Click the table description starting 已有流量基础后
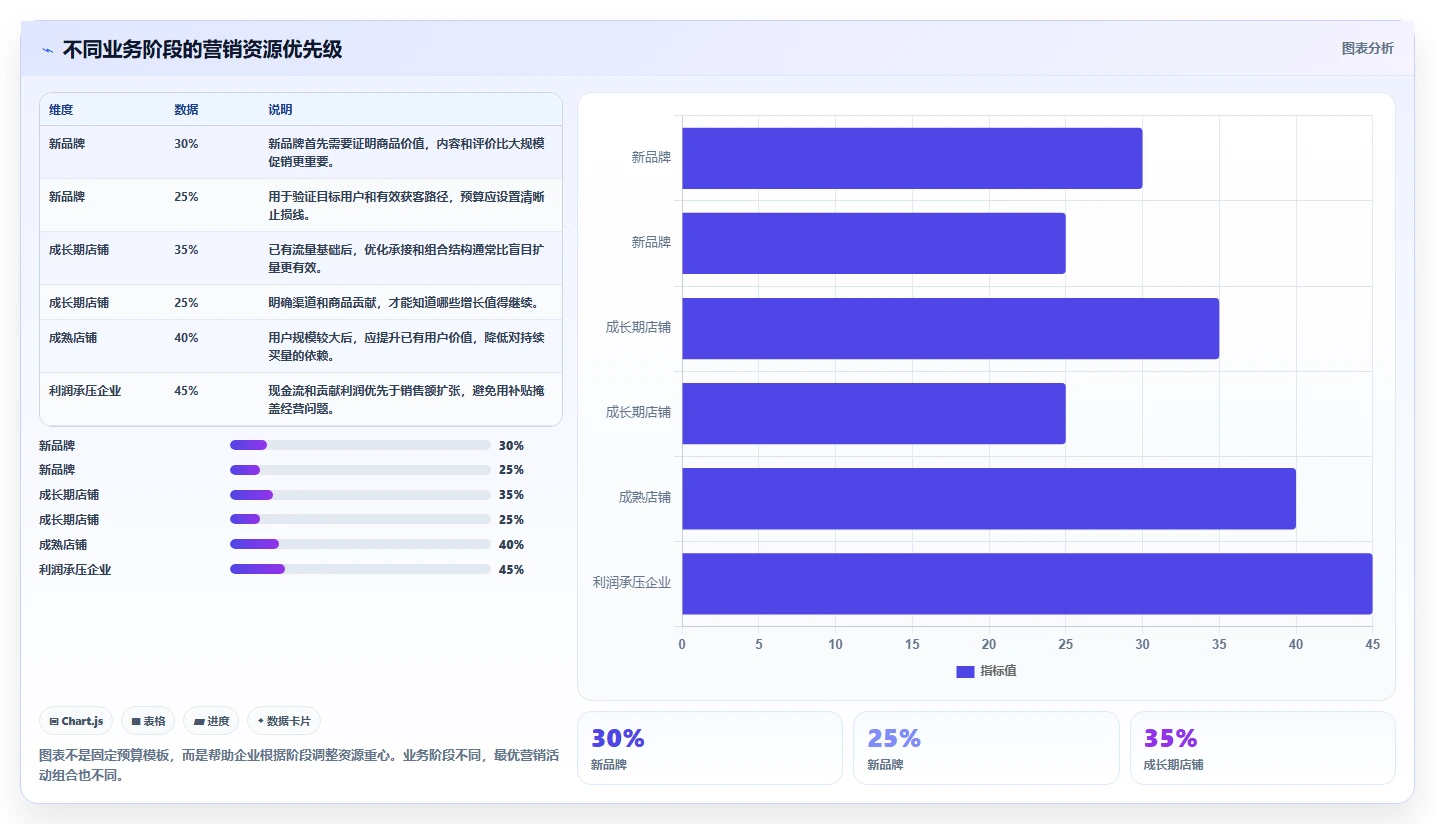1435x824 pixels. (406, 258)
